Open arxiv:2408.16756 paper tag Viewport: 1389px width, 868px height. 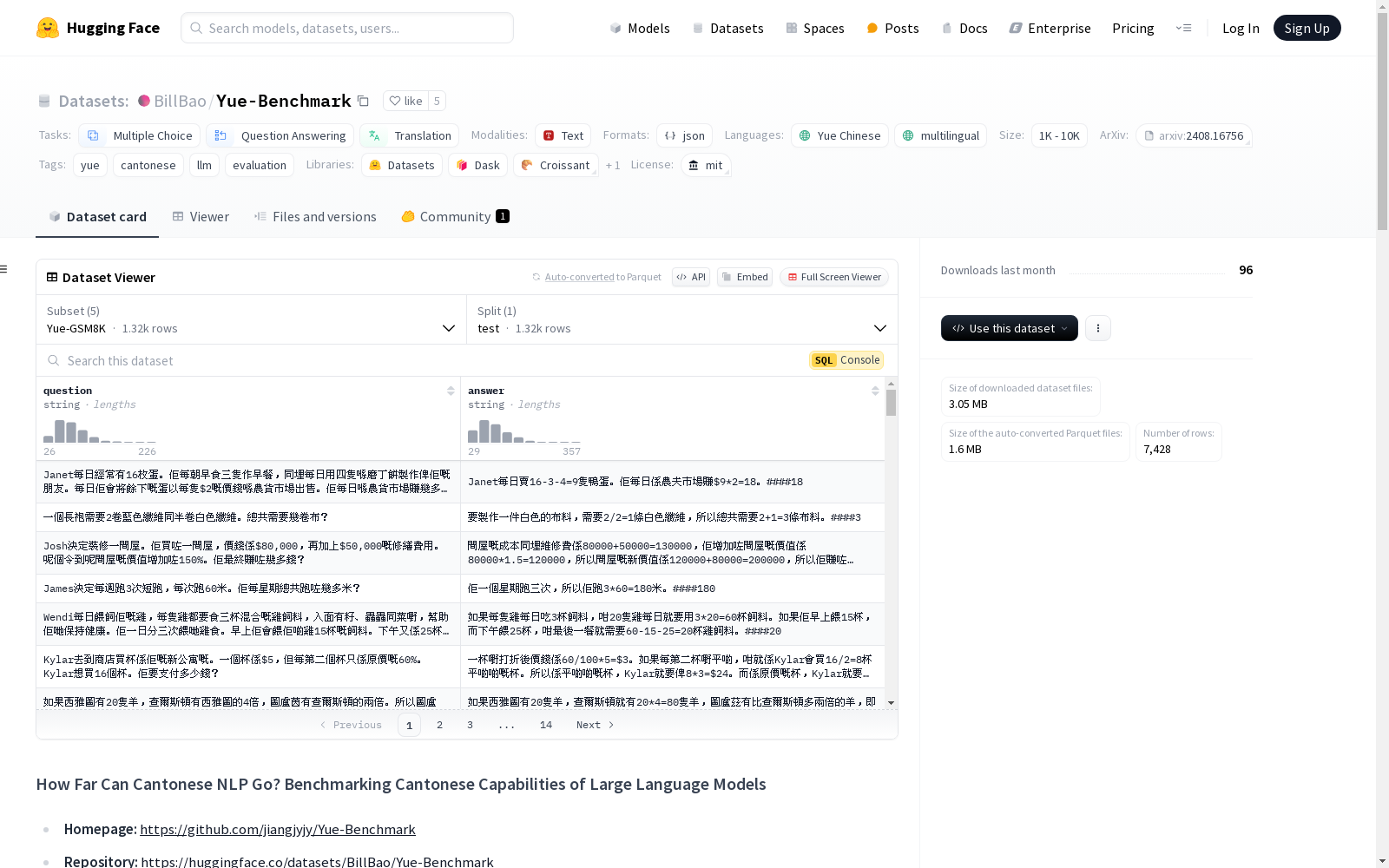1194,135
